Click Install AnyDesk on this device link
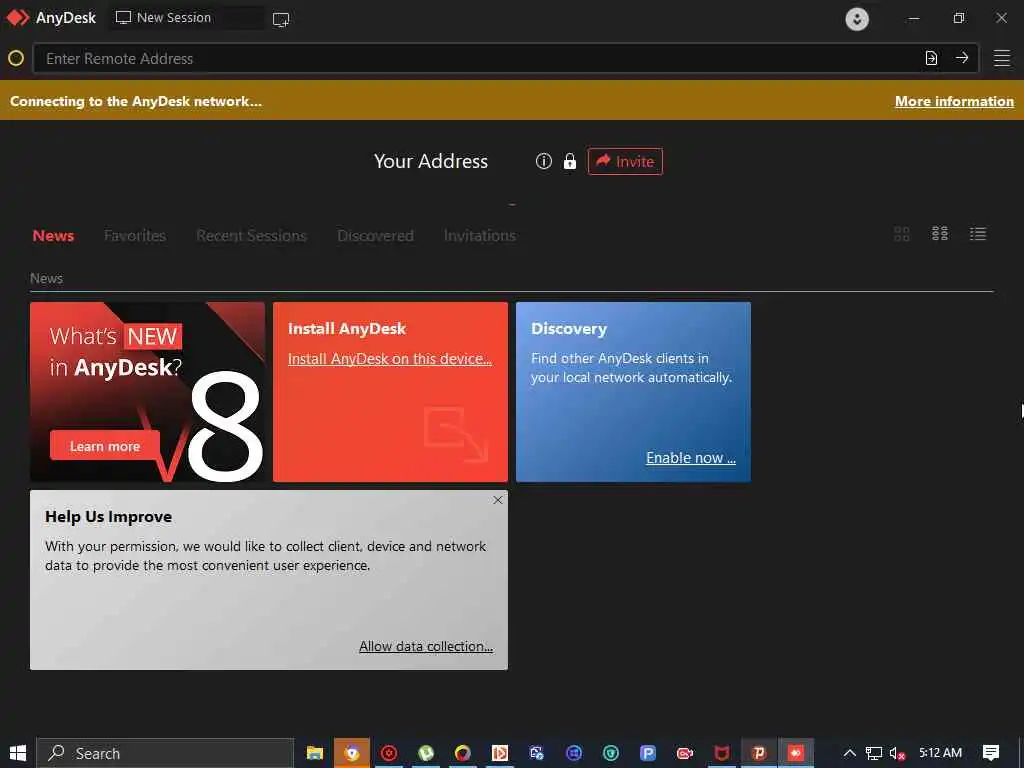The width and height of the screenshot is (1024, 768). tap(390, 359)
